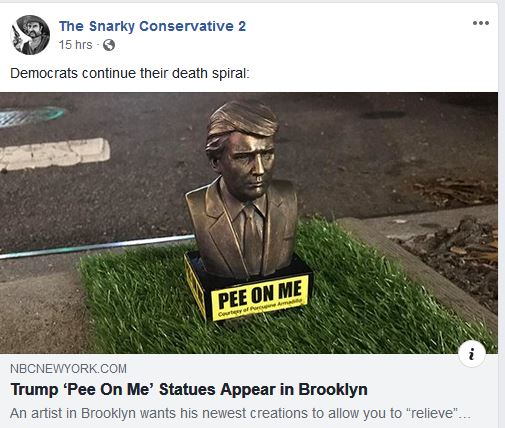
Task: Click the yellow 'PEE ON ME' sign in photo
Action: (260, 297)
